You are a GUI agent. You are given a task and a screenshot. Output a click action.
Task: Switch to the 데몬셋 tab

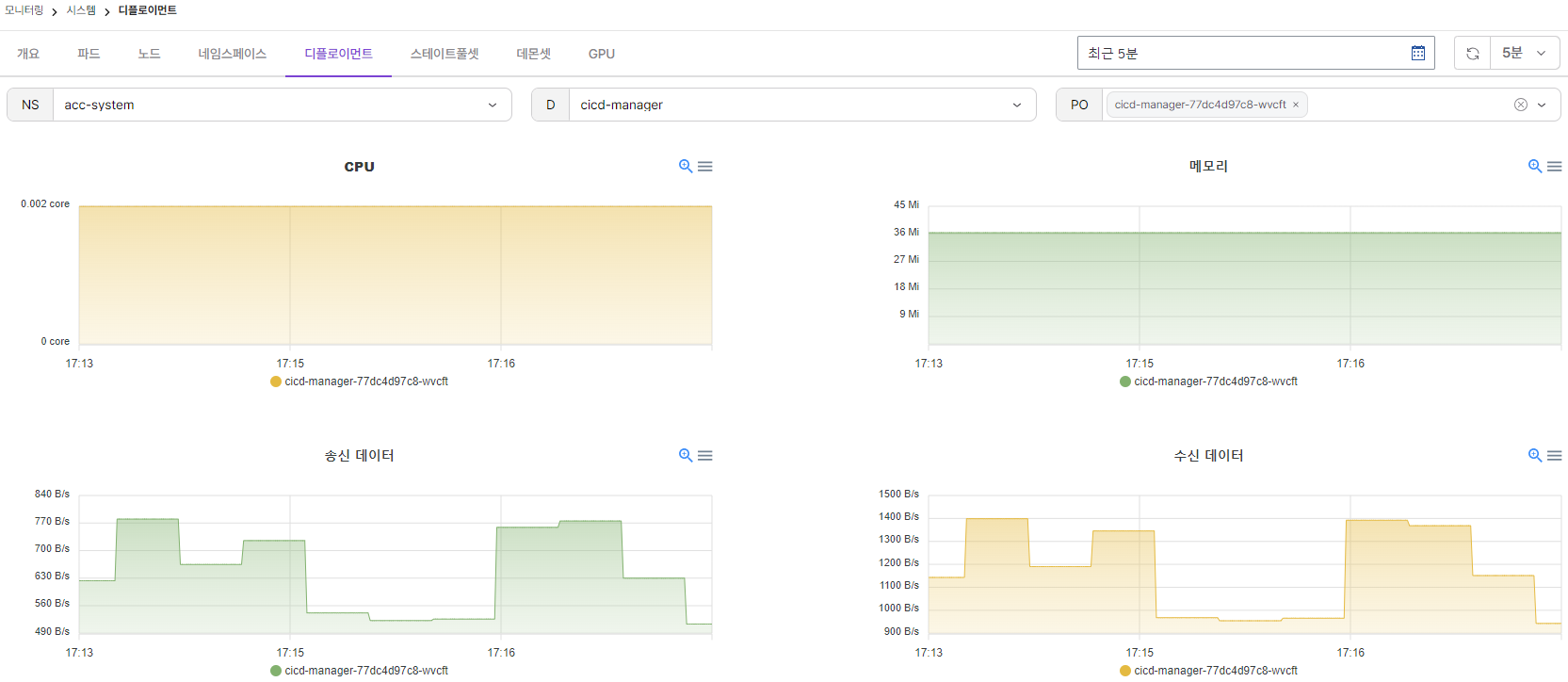coord(534,54)
